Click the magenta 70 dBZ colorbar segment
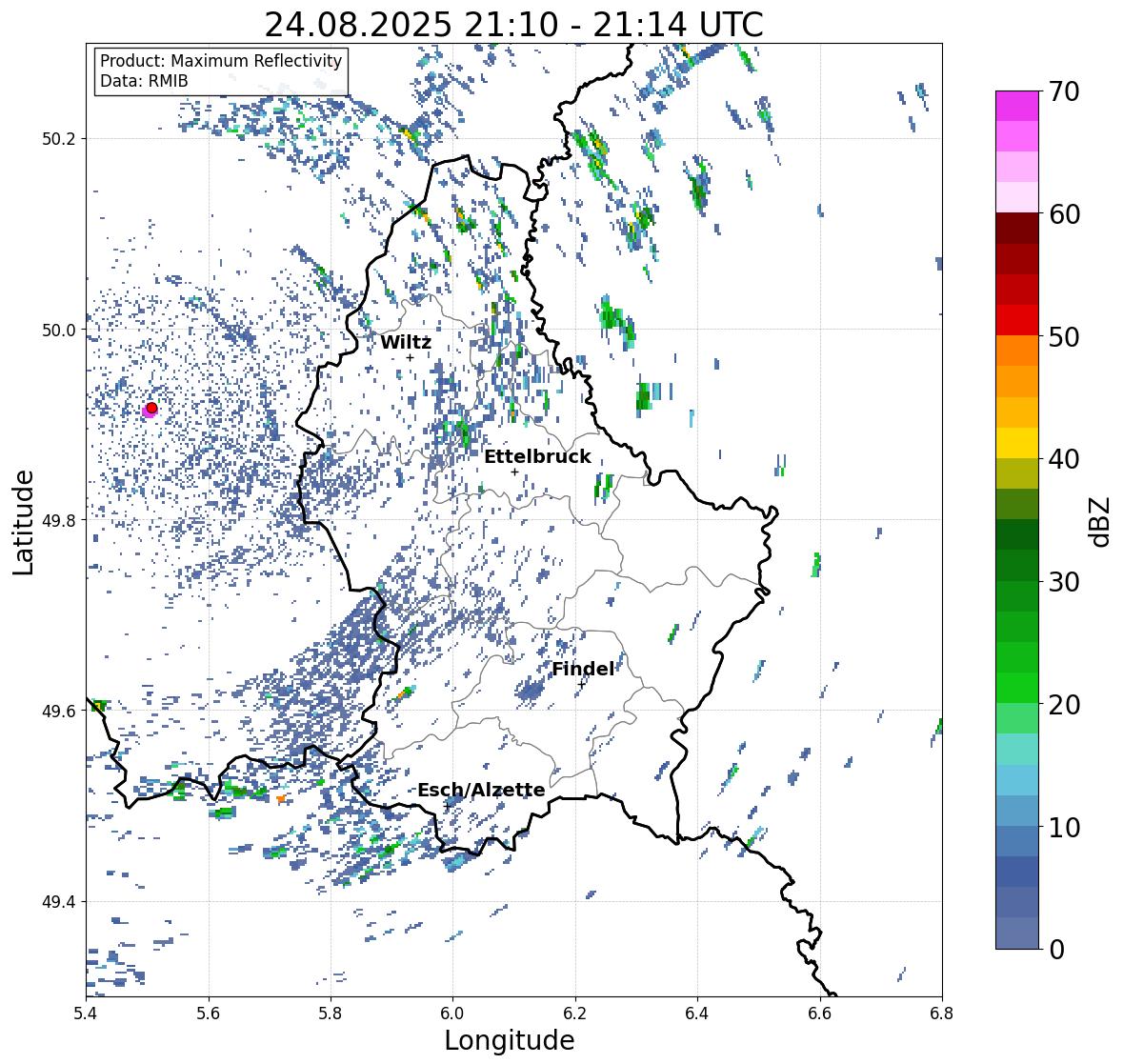Viewport: 1123px width, 1064px height. pyautogui.click(x=1017, y=105)
